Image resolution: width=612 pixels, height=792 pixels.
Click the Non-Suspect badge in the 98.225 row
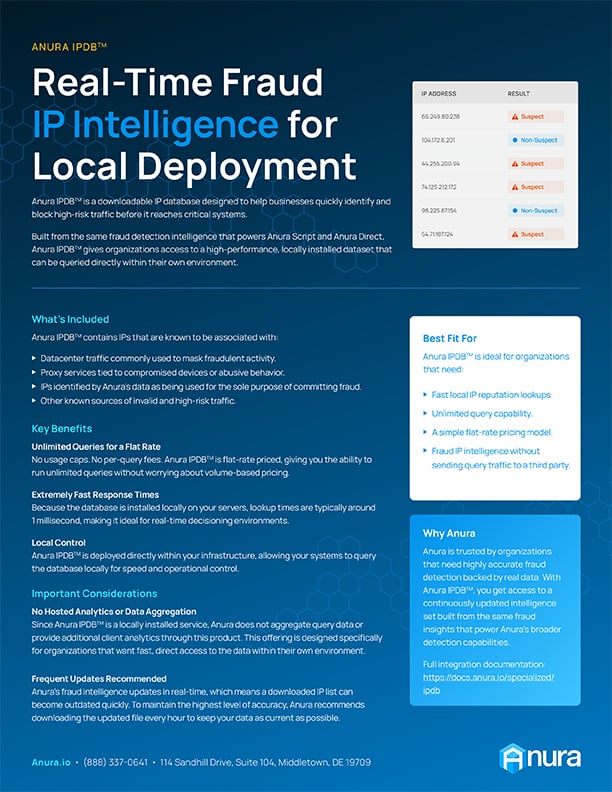point(536,211)
